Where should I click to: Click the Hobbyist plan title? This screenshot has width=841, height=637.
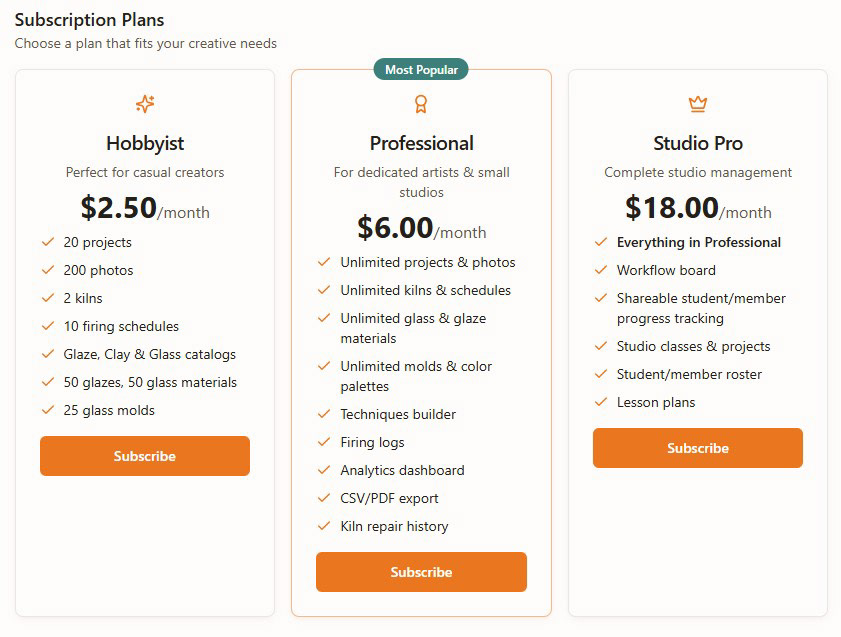145,143
